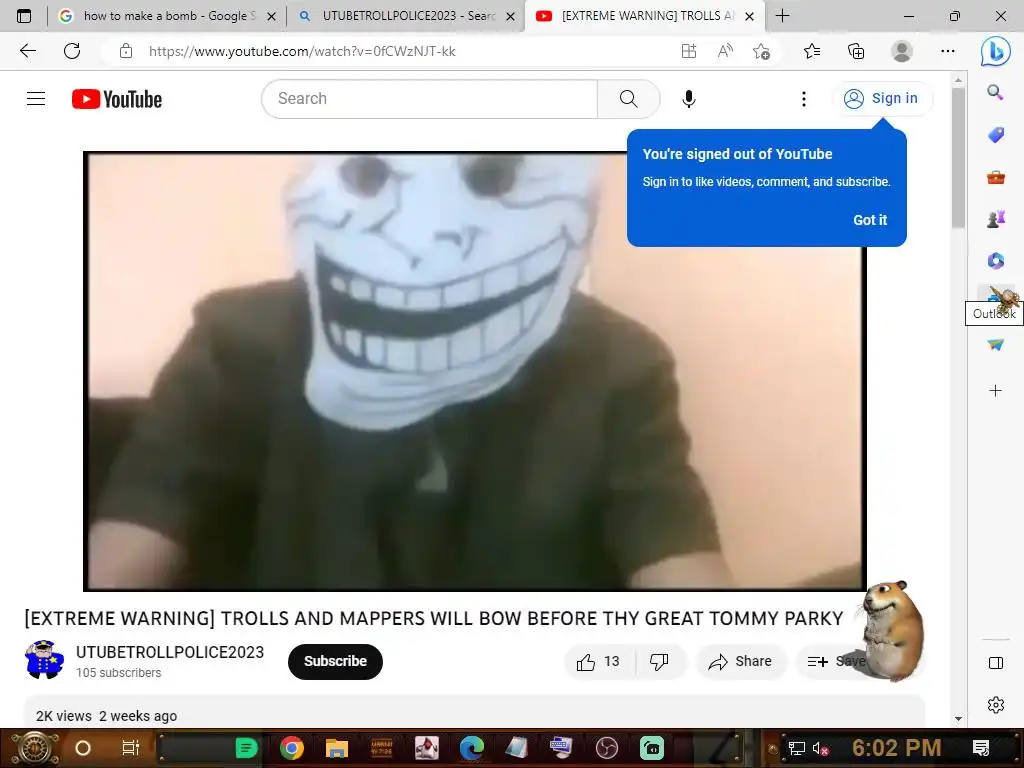The width and height of the screenshot is (1024, 768).
Task: Open the UTUBETROLLPOLICE2023 channel name link
Action: tap(170, 652)
